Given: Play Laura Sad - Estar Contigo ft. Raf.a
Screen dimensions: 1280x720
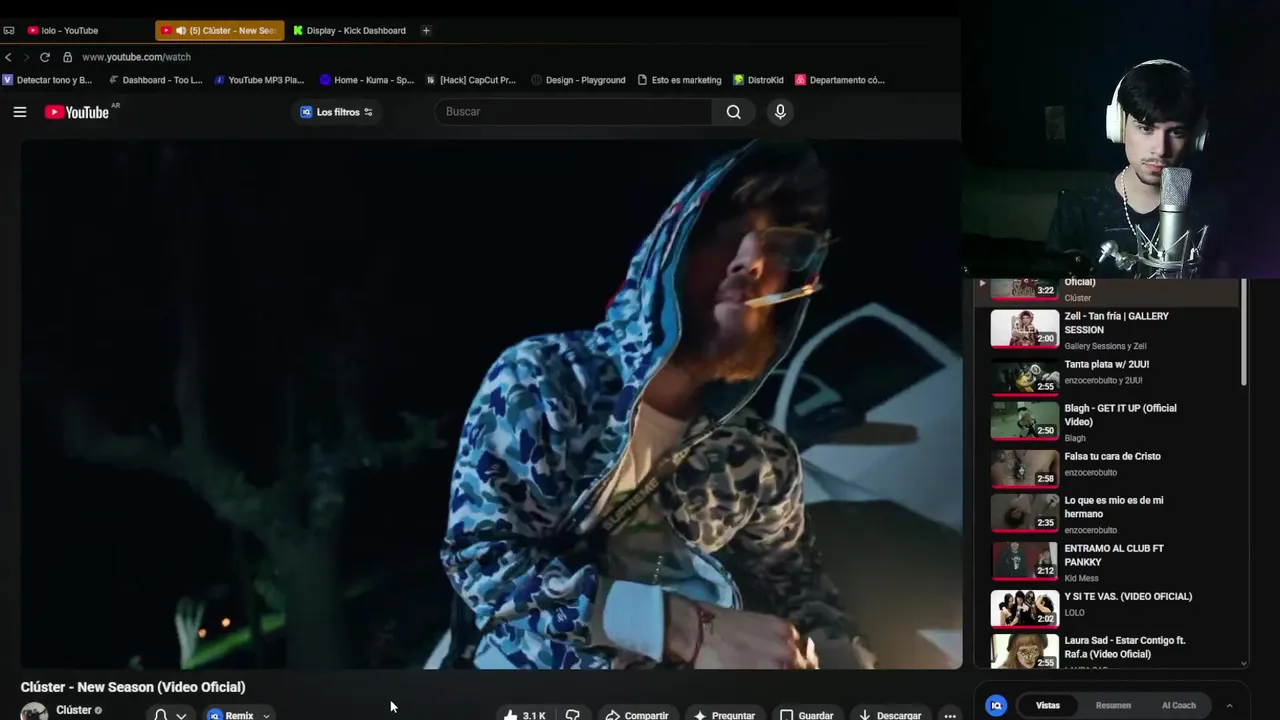Looking at the screenshot, I should 1125,647.
